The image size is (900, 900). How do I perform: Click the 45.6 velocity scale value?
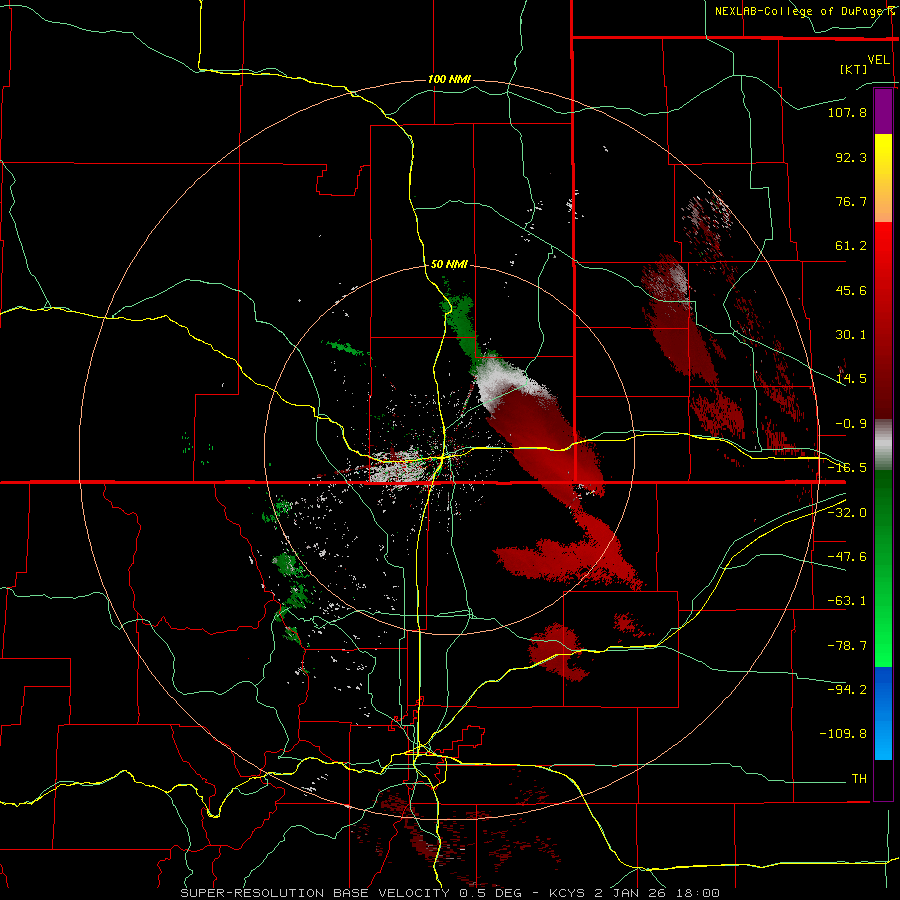[x=851, y=290]
